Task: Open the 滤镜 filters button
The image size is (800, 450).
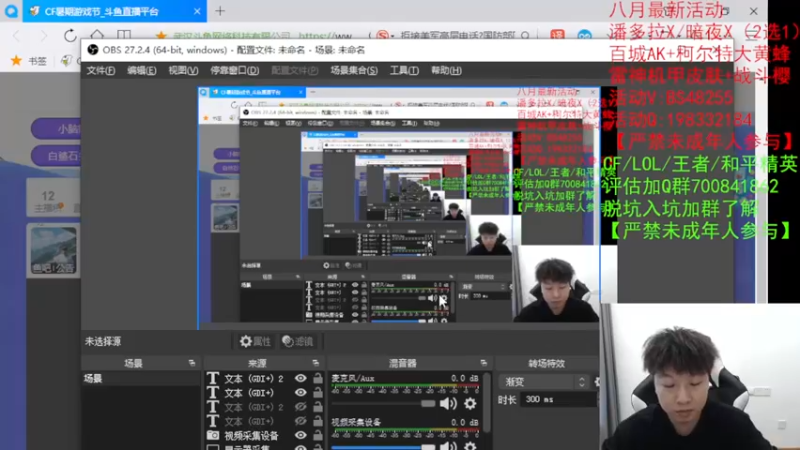Action: 297,341
